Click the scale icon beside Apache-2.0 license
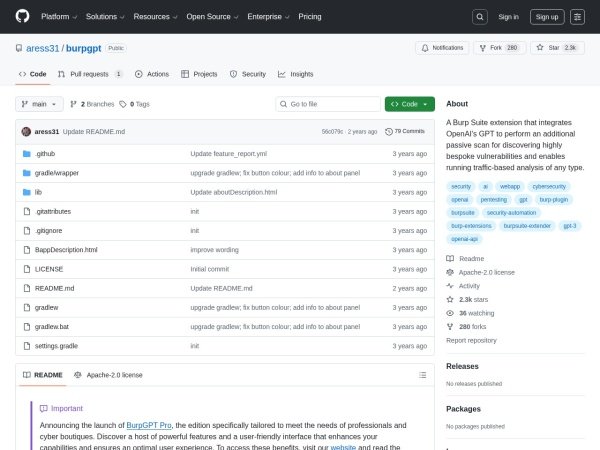The width and height of the screenshot is (600, 450). pos(450,272)
